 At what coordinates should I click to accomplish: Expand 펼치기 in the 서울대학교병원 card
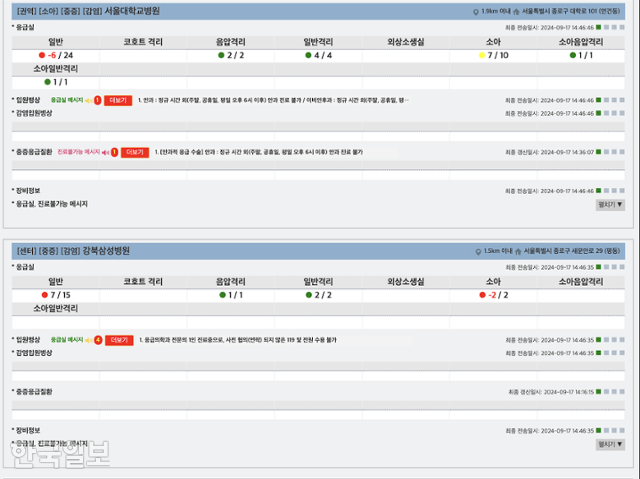click(610, 204)
